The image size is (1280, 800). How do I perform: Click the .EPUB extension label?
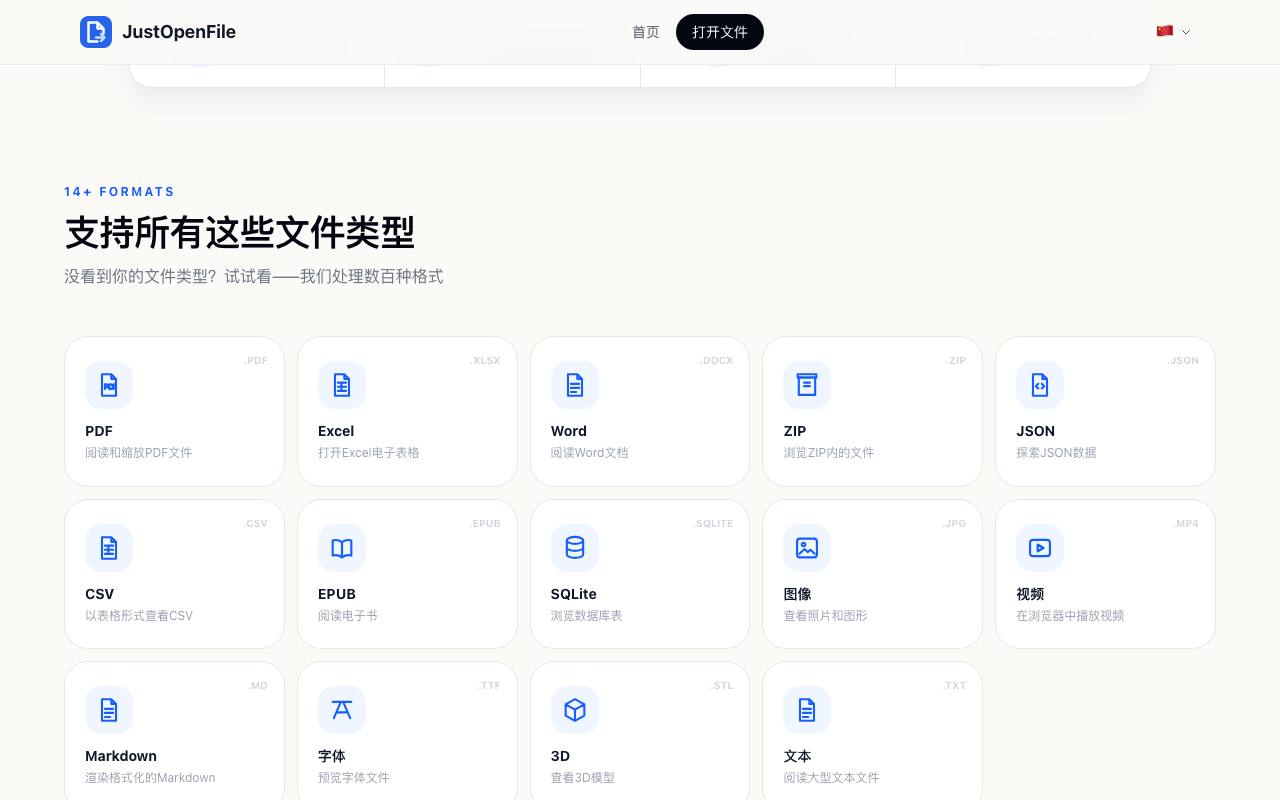tap(486, 524)
